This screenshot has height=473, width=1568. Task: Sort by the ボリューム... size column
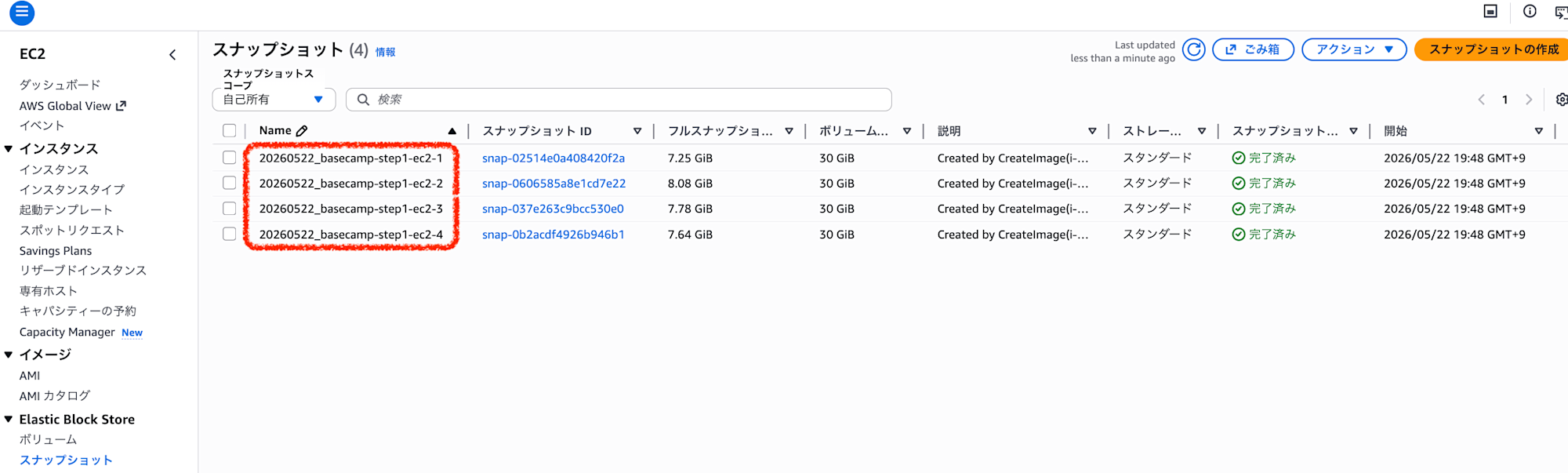coord(906,131)
